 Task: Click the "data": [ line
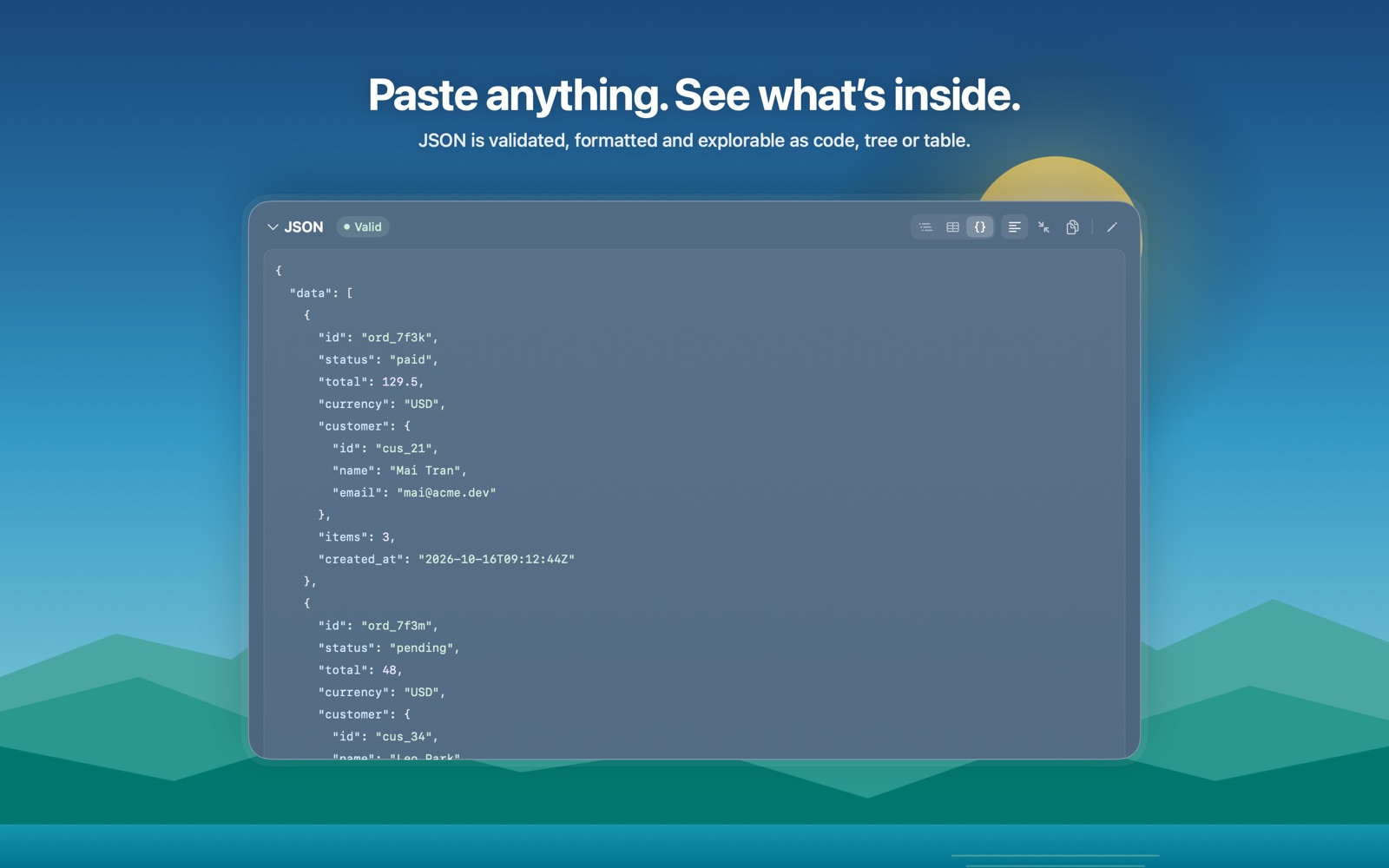point(321,293)
